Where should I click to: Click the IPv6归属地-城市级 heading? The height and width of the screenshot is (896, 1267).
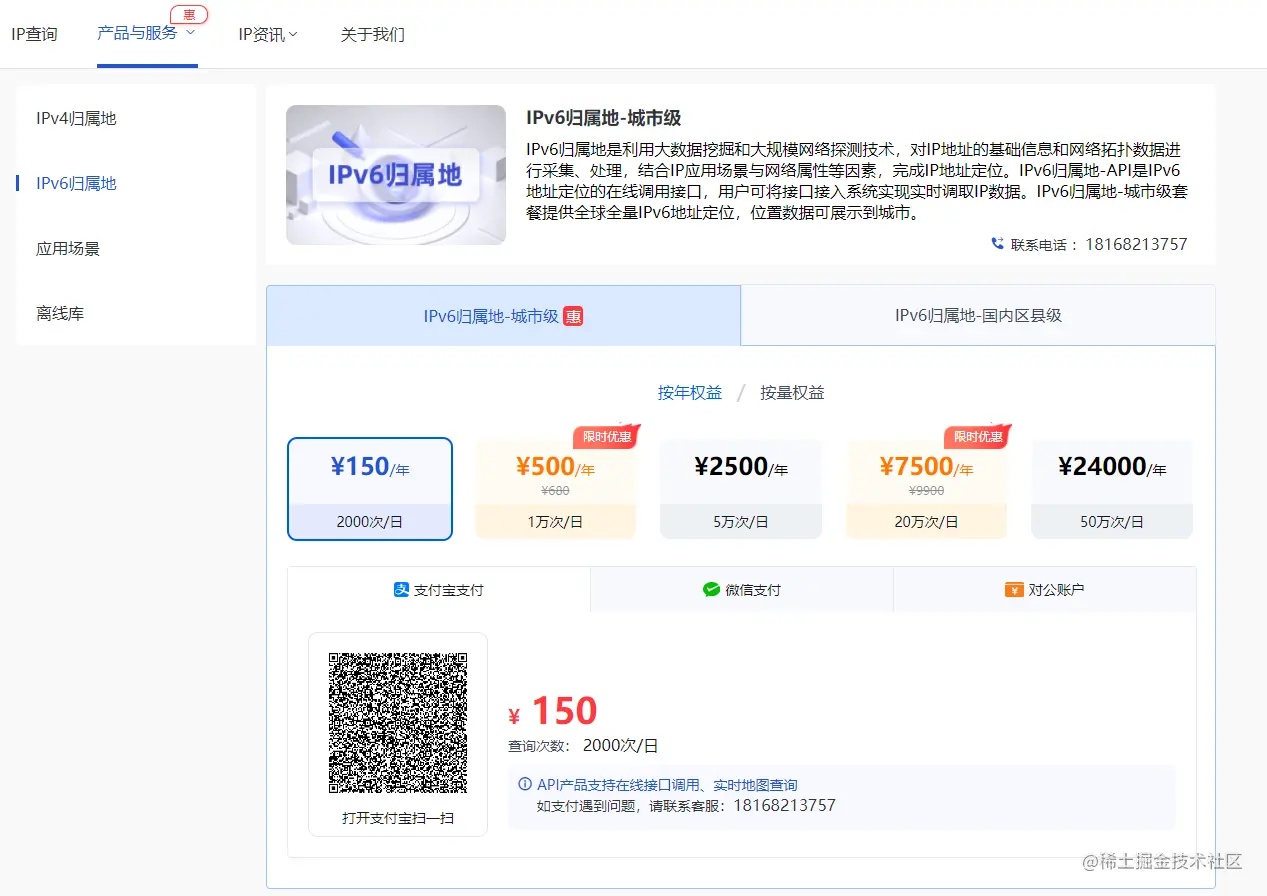[x=604, y=118]
